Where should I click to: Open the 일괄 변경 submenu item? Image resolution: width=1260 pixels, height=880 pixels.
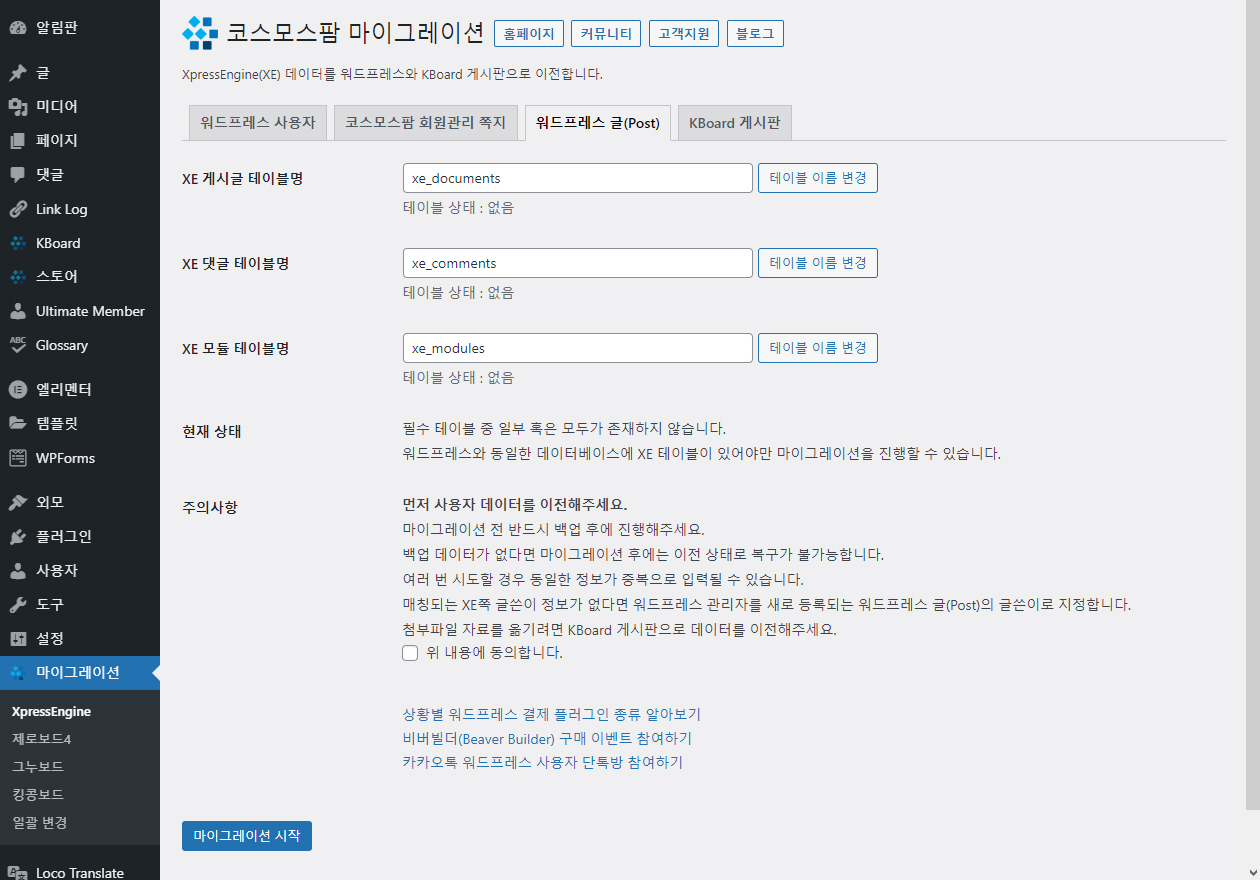point(40,822)
